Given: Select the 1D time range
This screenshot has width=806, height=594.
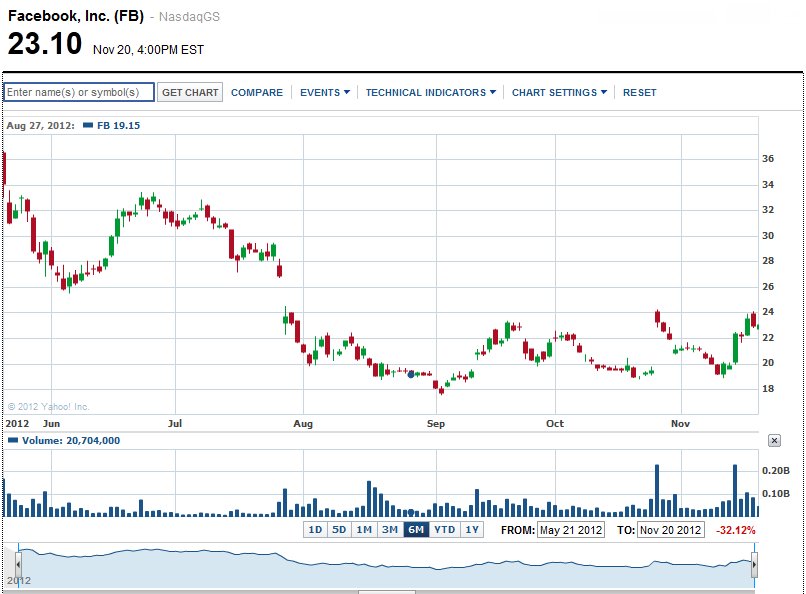Looking at the screenshot, I should point(315,529).
